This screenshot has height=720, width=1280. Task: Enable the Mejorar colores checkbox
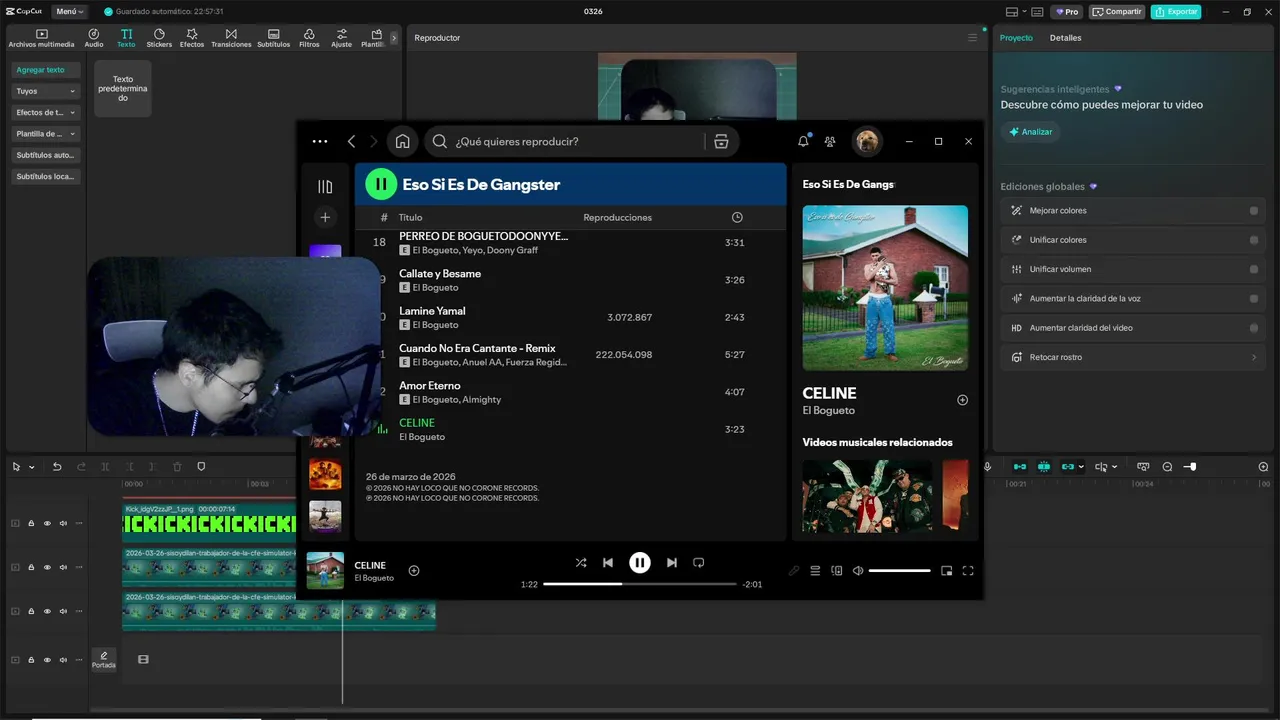pos(1254,211)
